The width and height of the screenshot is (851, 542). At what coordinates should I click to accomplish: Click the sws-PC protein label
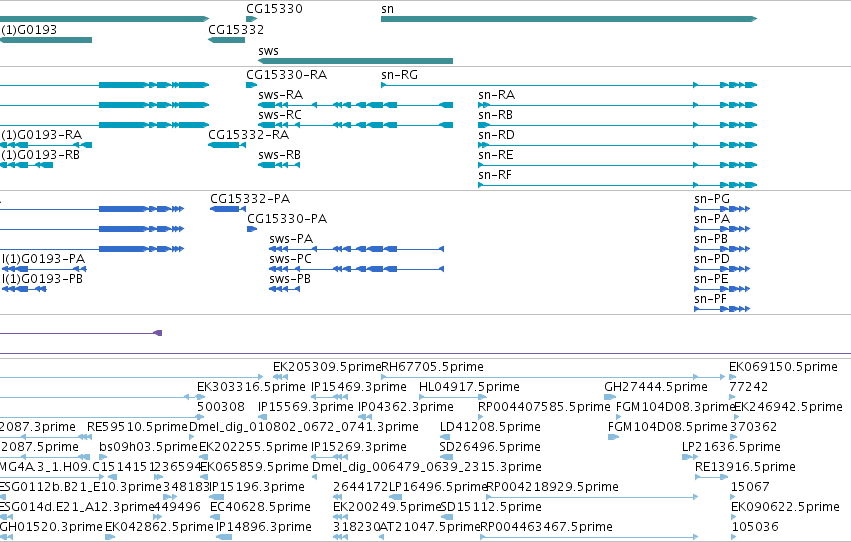pyautogui.click(x=290, y=259)
